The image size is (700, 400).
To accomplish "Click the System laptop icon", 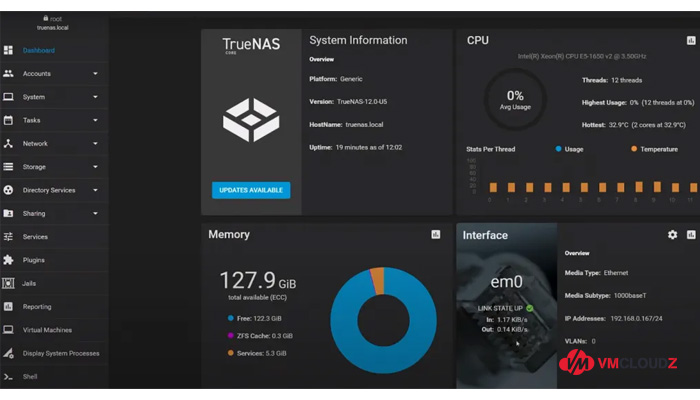I will (x=8, y=97).
